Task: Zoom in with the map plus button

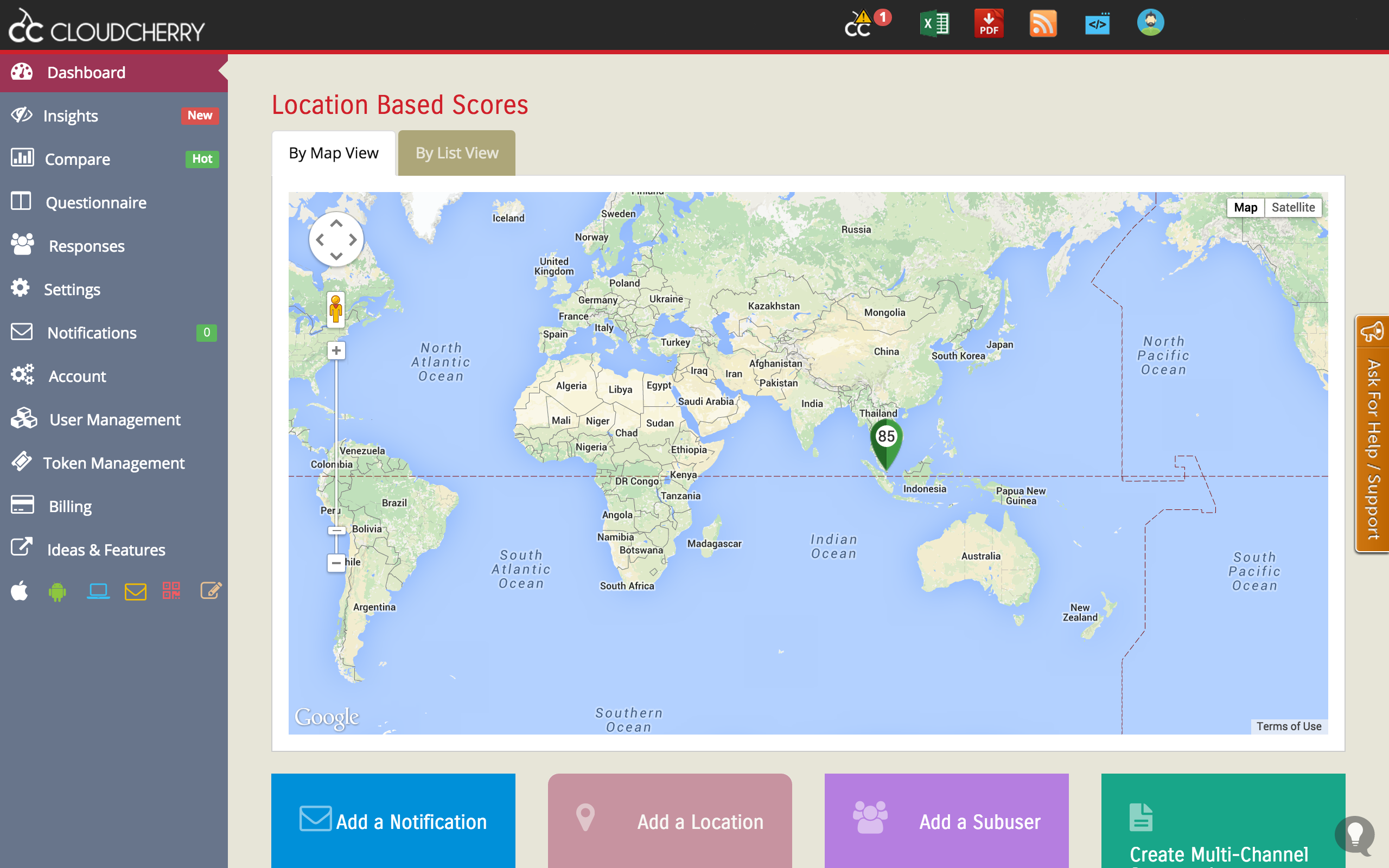Action: pos(336,350)
